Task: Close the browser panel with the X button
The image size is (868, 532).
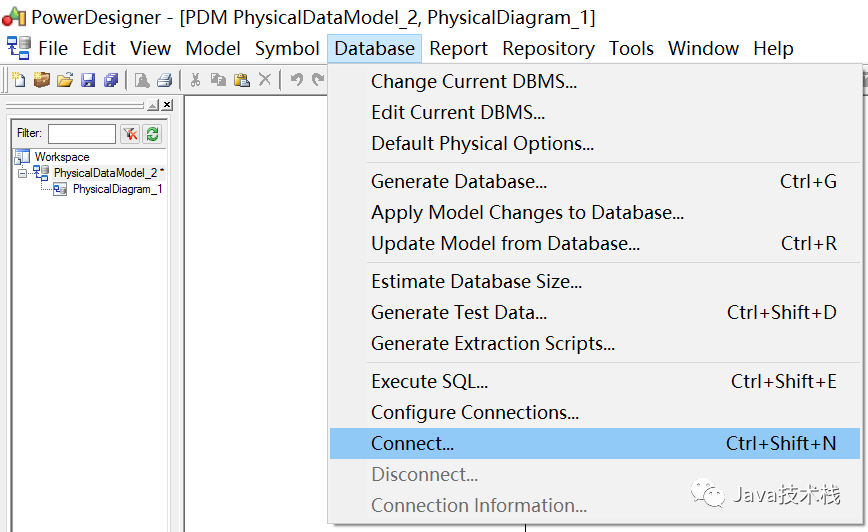Action: pos(167,105)
